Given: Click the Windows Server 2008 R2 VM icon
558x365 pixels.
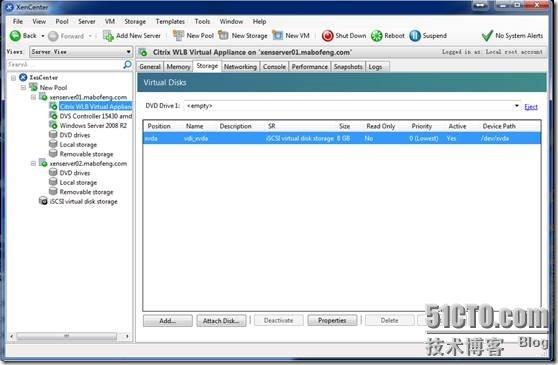Looking at the screenshot, I should coord(53,125).
